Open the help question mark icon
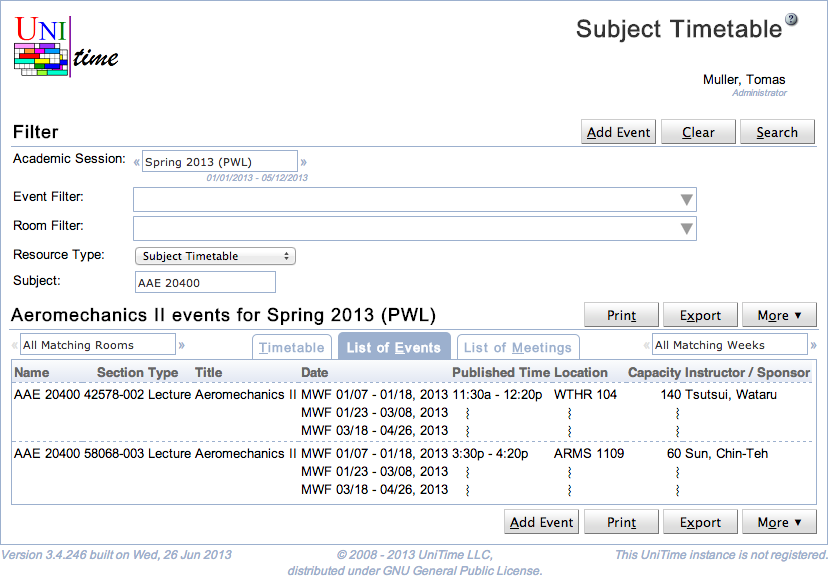 pyautogui.click(x=791, y=20)
